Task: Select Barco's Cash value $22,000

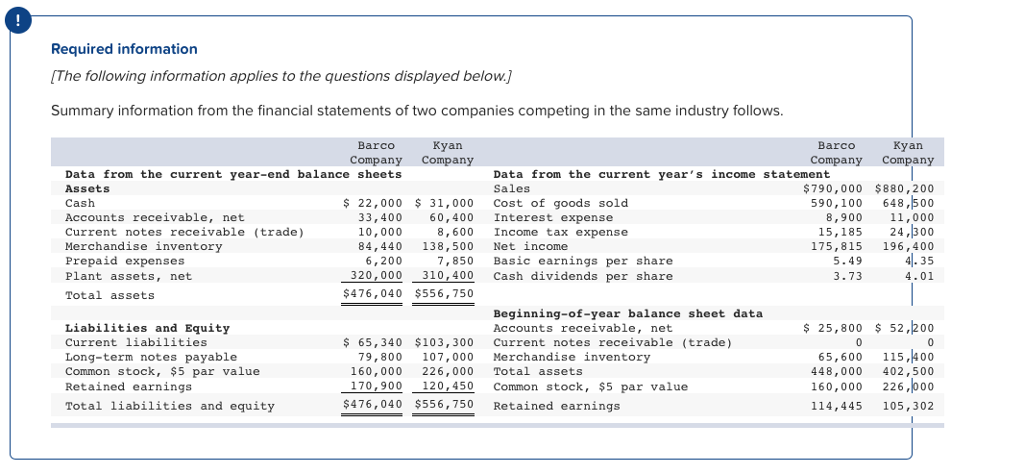Action: [x=373, y=203]
